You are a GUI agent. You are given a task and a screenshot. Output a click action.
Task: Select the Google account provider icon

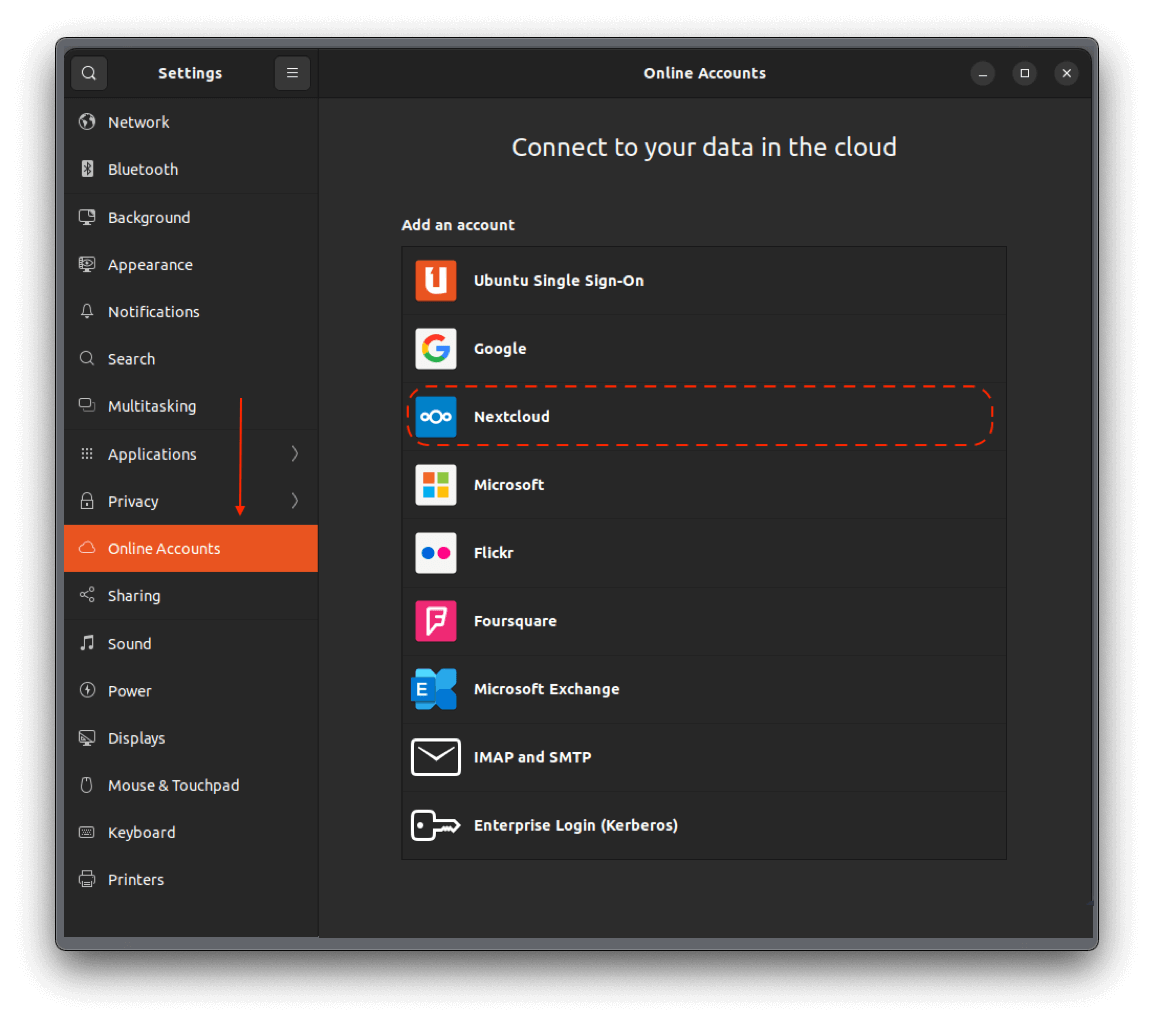coord(435,348)
